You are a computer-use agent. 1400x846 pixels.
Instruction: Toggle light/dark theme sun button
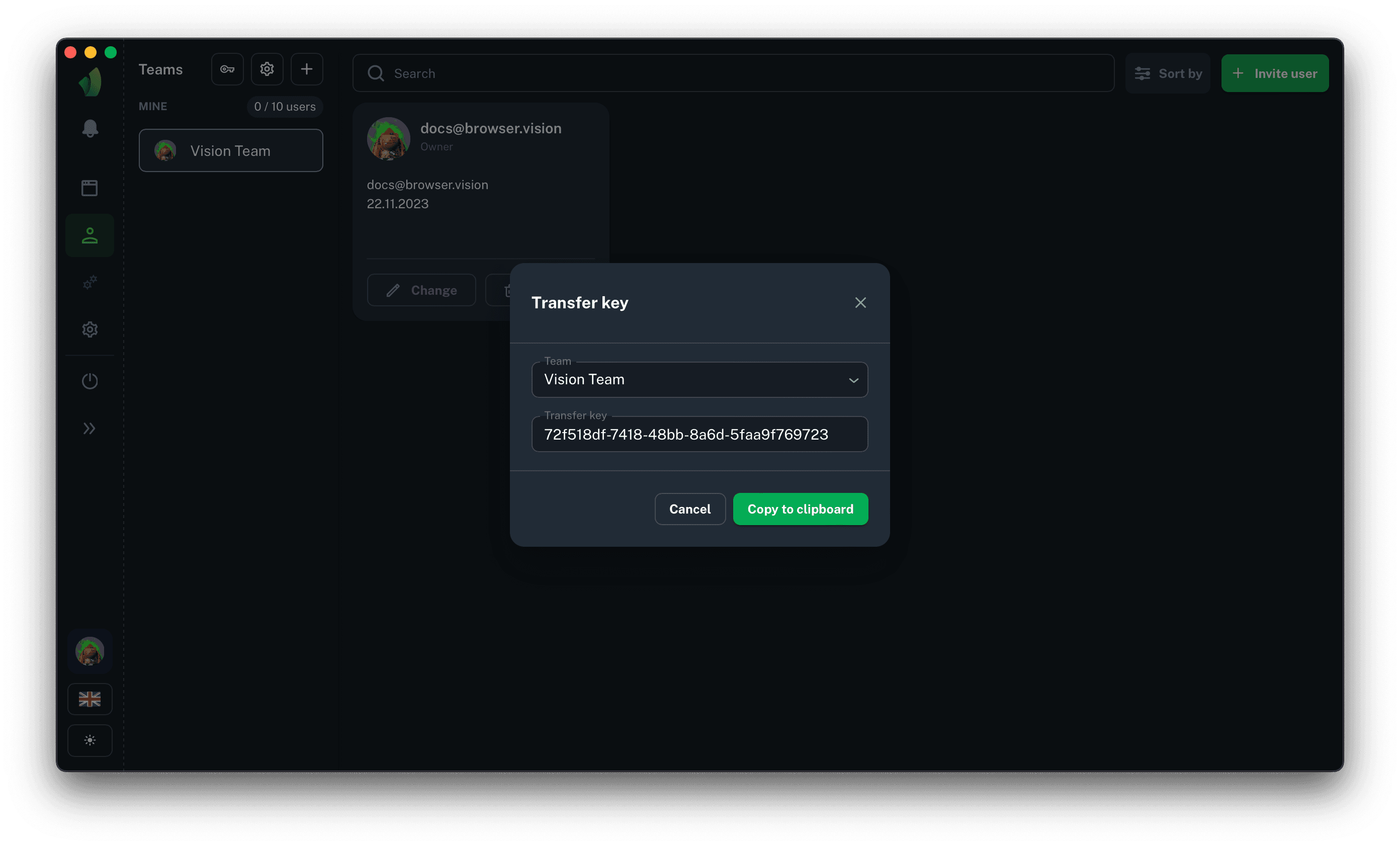90,740
